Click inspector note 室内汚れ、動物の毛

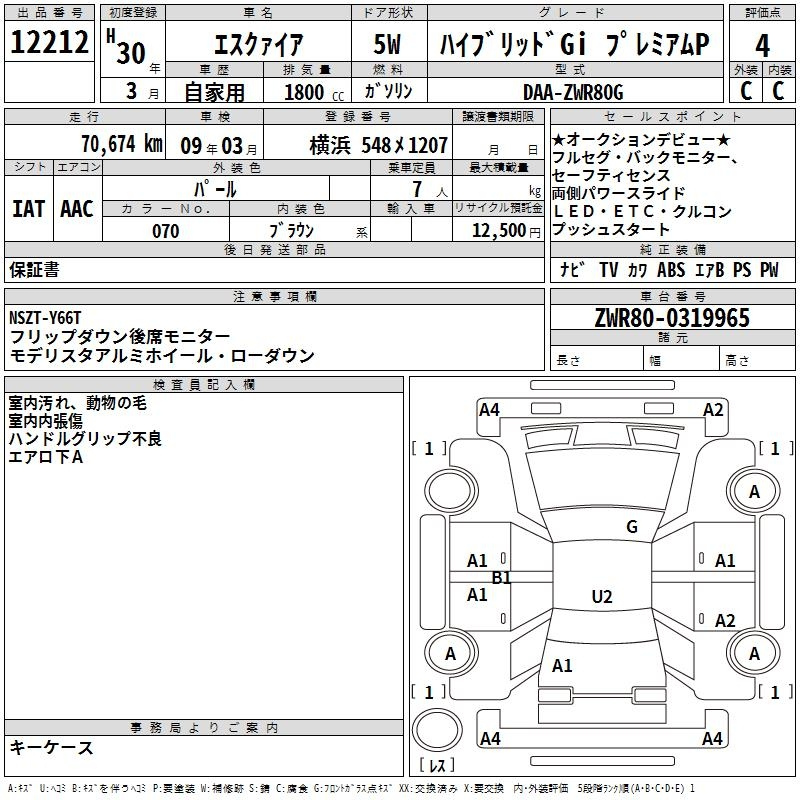tap(78, 403)
